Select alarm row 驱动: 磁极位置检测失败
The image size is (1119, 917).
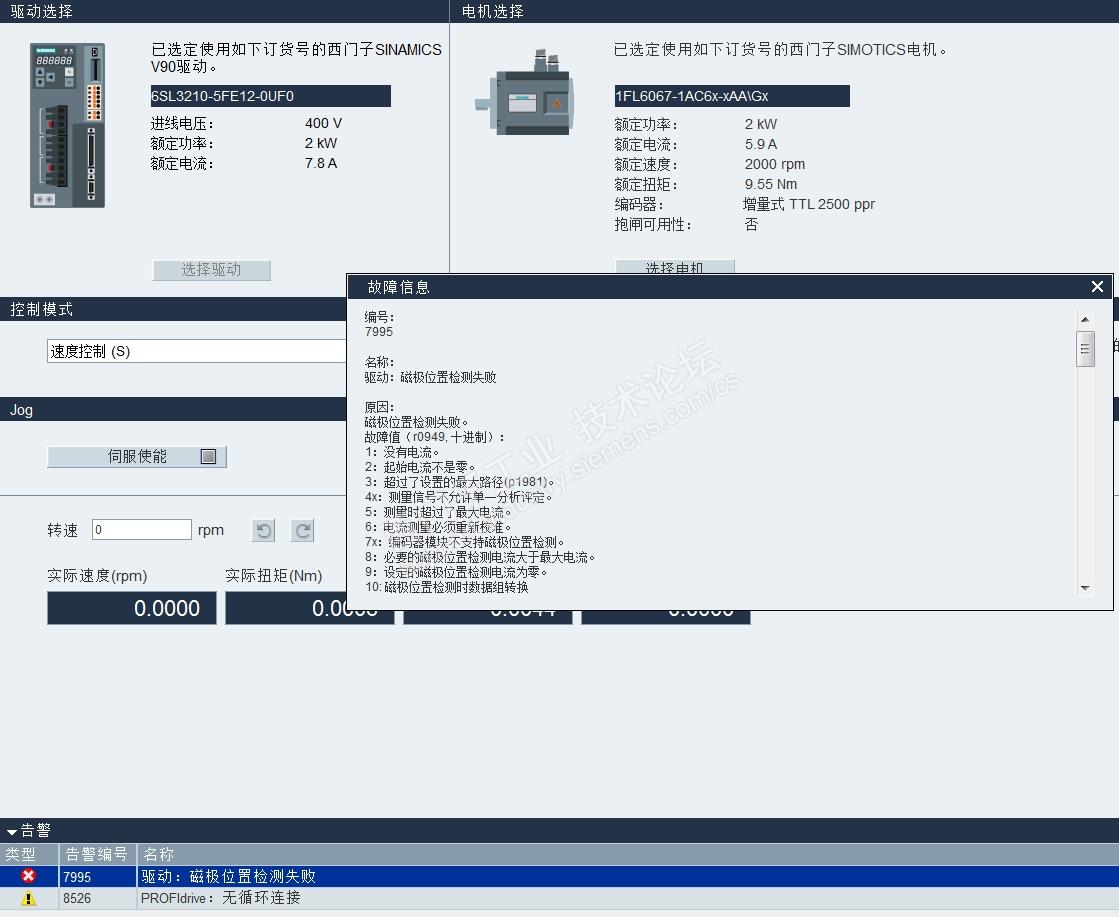pos(560,876)
